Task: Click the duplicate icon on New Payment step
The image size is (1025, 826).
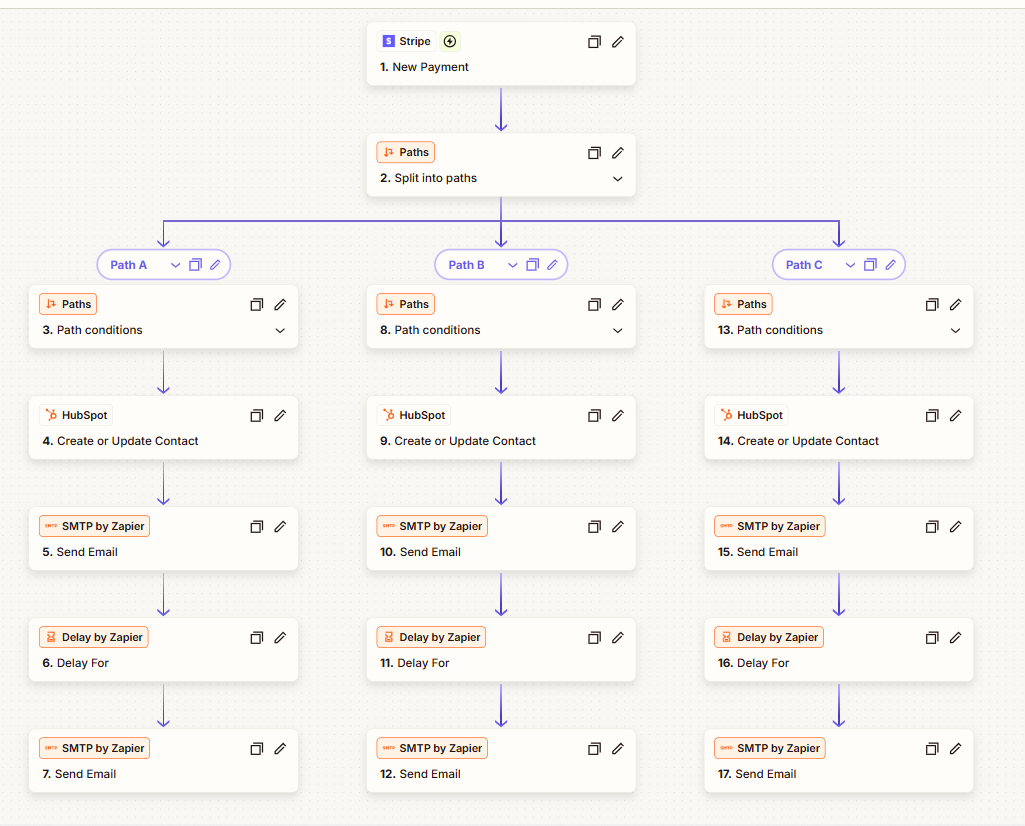Action: coord(594,41)
